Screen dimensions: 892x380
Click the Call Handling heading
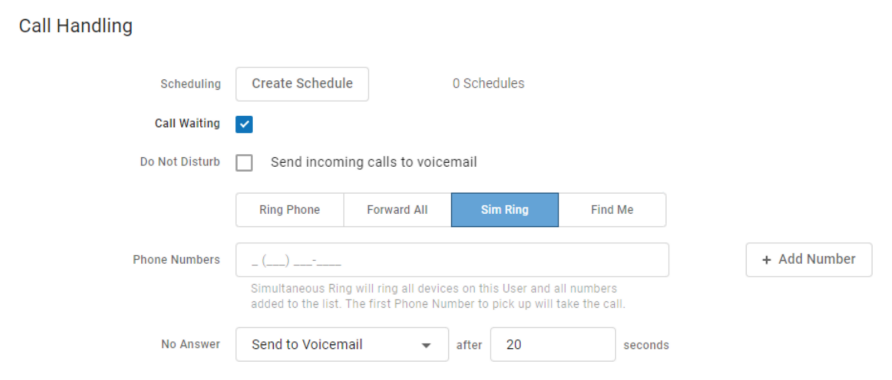coord(76,26)
